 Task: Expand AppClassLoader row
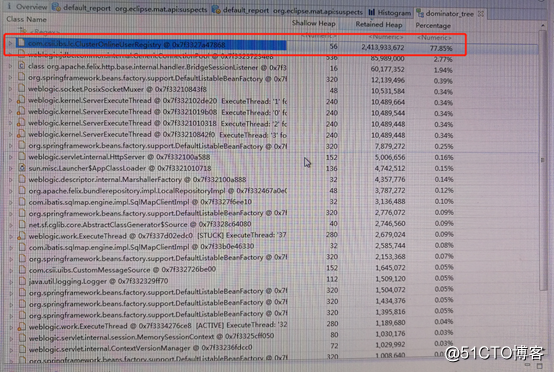(x=11, y=168)
